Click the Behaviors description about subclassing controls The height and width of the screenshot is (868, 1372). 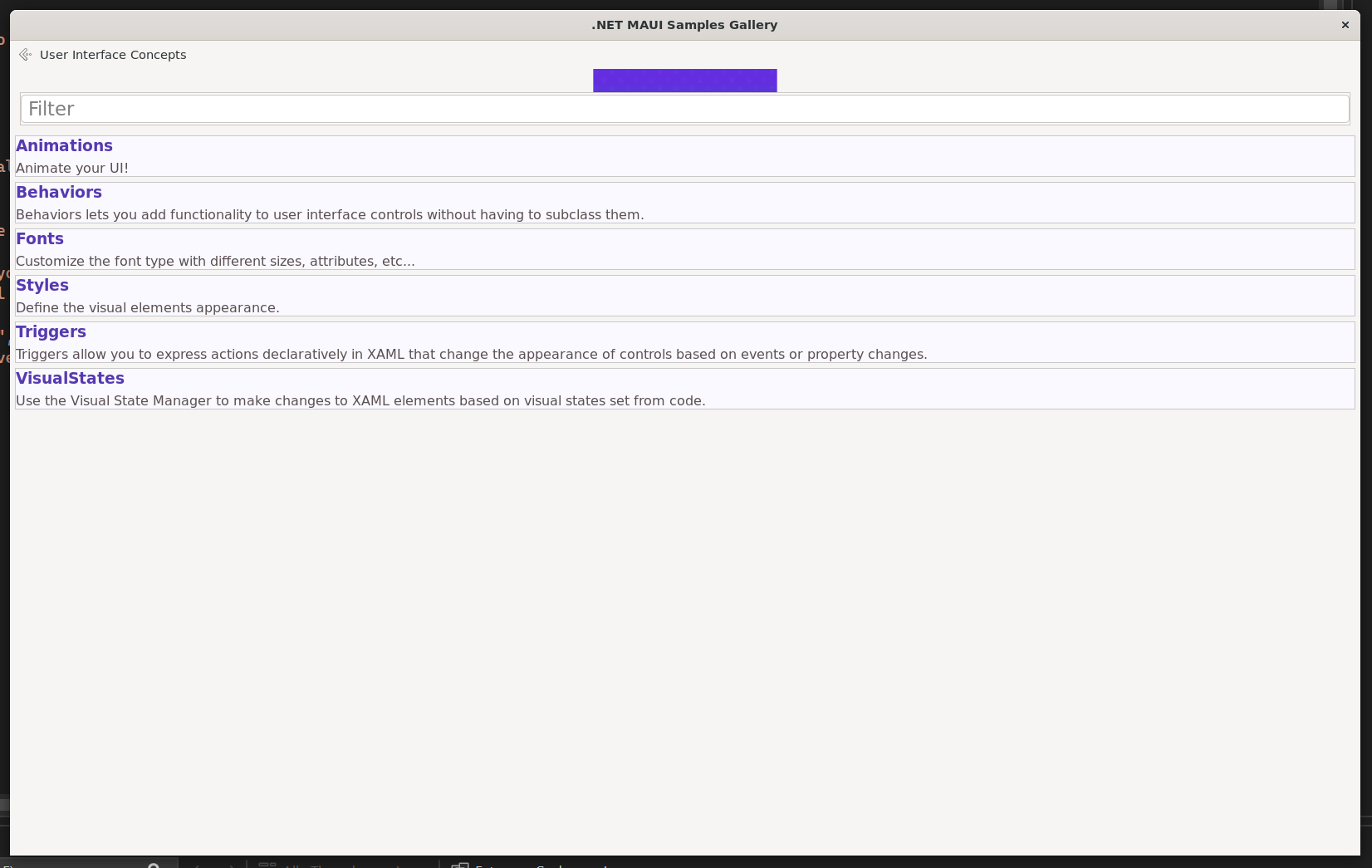pos(330,214)
